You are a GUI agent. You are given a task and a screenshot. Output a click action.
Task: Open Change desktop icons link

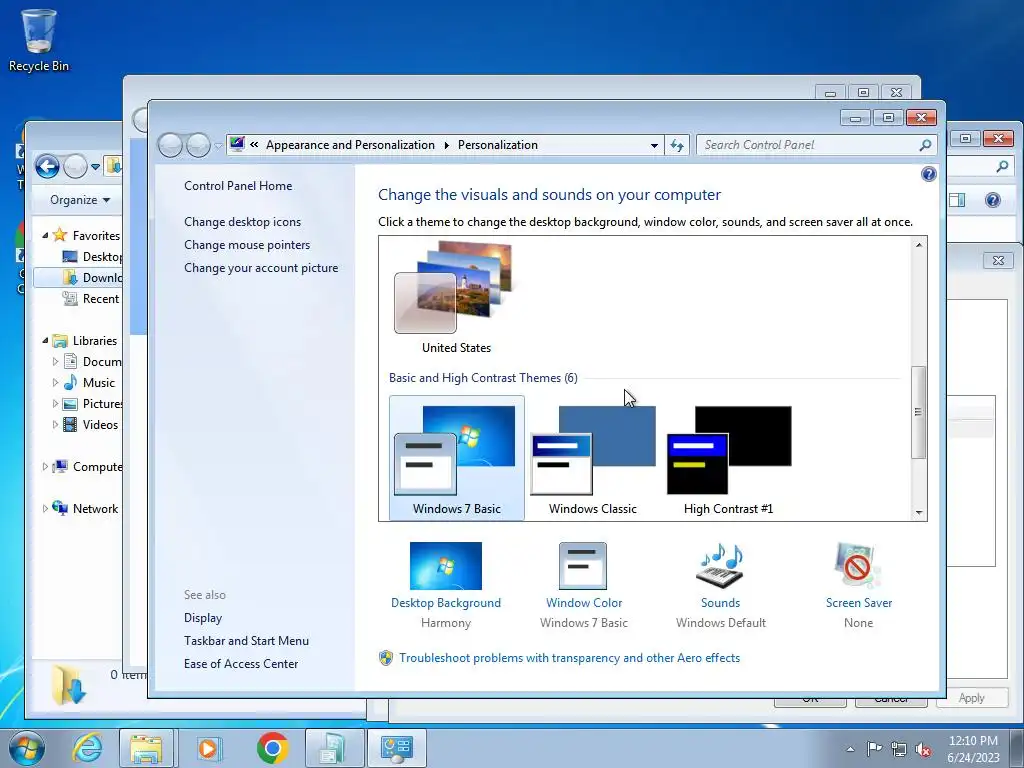pyautogui.click(x=242, y=221)
